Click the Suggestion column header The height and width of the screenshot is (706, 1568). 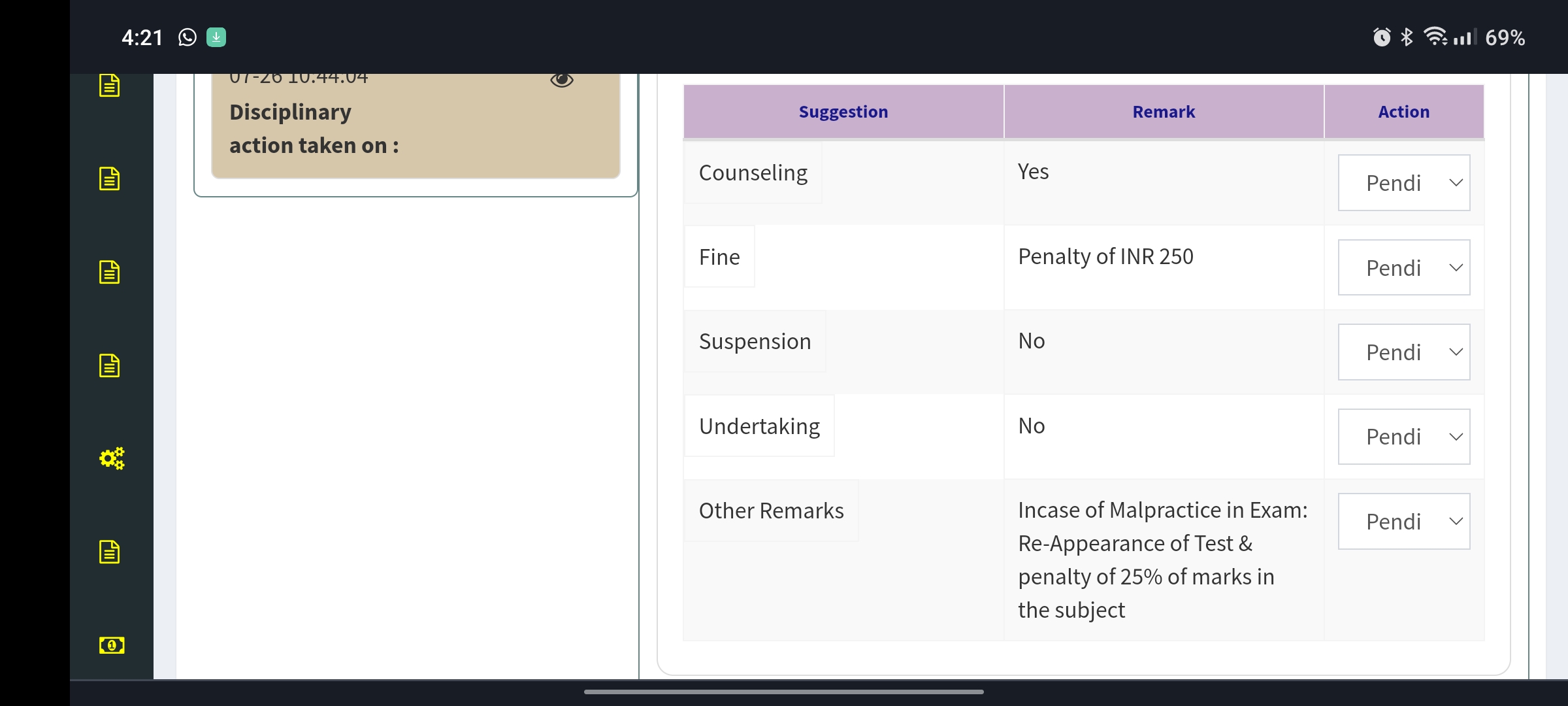[x=843, y=112]
